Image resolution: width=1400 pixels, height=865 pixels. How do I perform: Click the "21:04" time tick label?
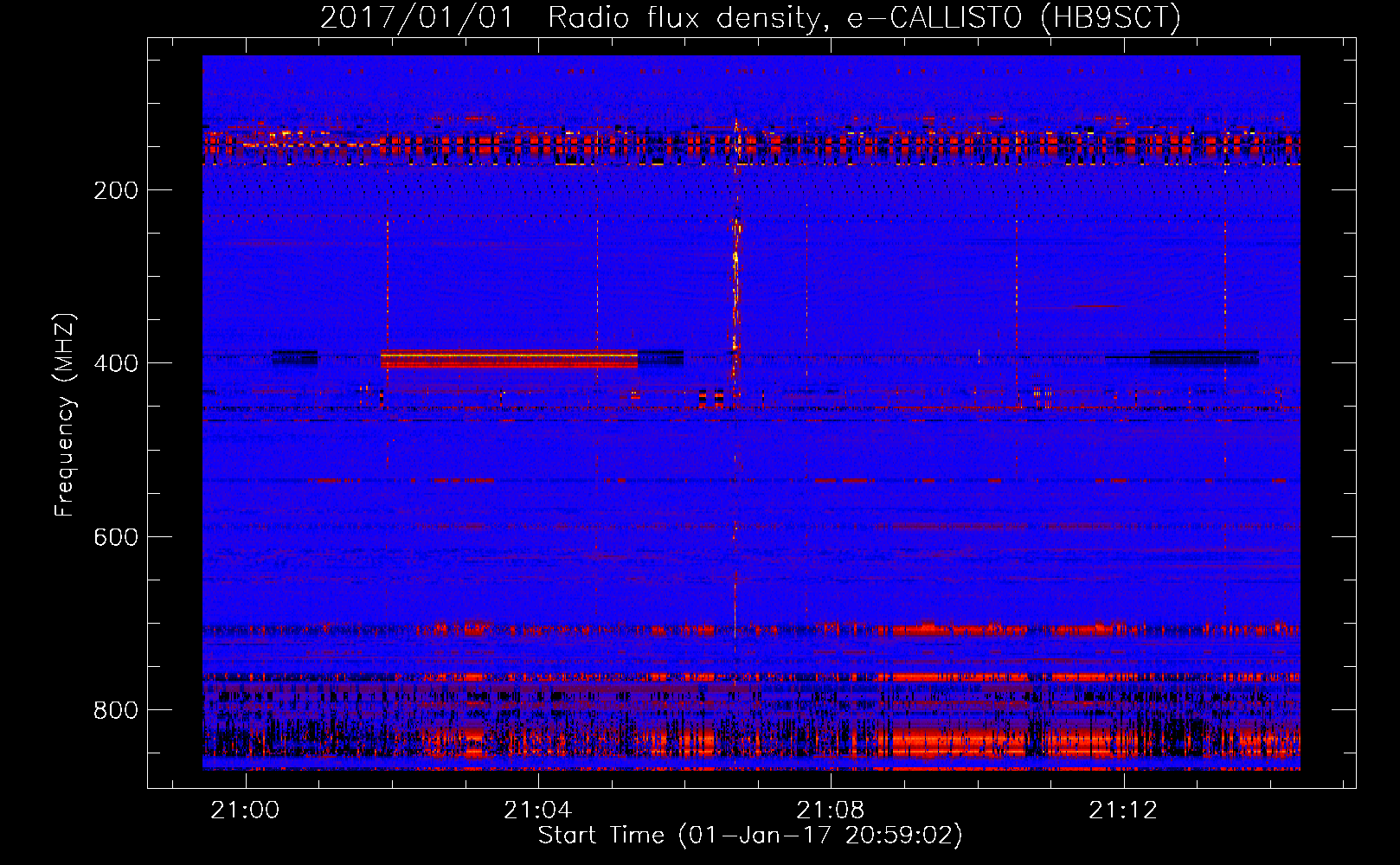[x=538, y=811]
